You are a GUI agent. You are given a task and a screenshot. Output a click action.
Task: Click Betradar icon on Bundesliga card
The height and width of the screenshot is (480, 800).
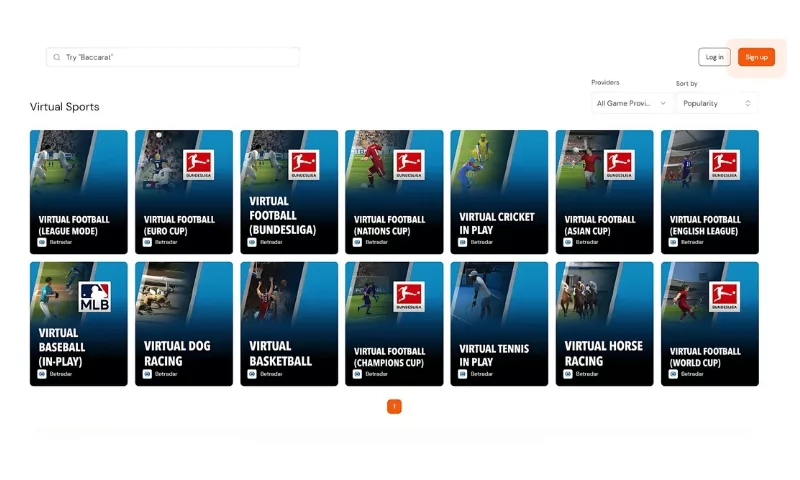tap(252, 242)
